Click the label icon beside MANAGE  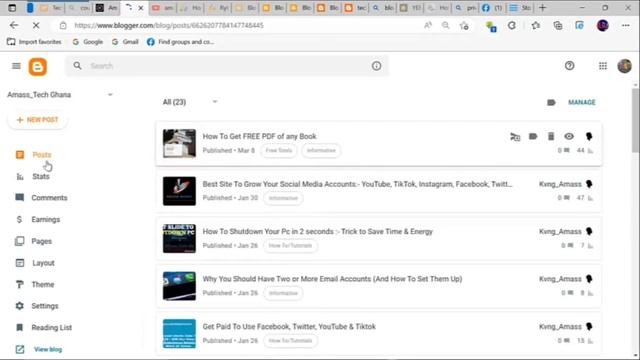(551, 102)
